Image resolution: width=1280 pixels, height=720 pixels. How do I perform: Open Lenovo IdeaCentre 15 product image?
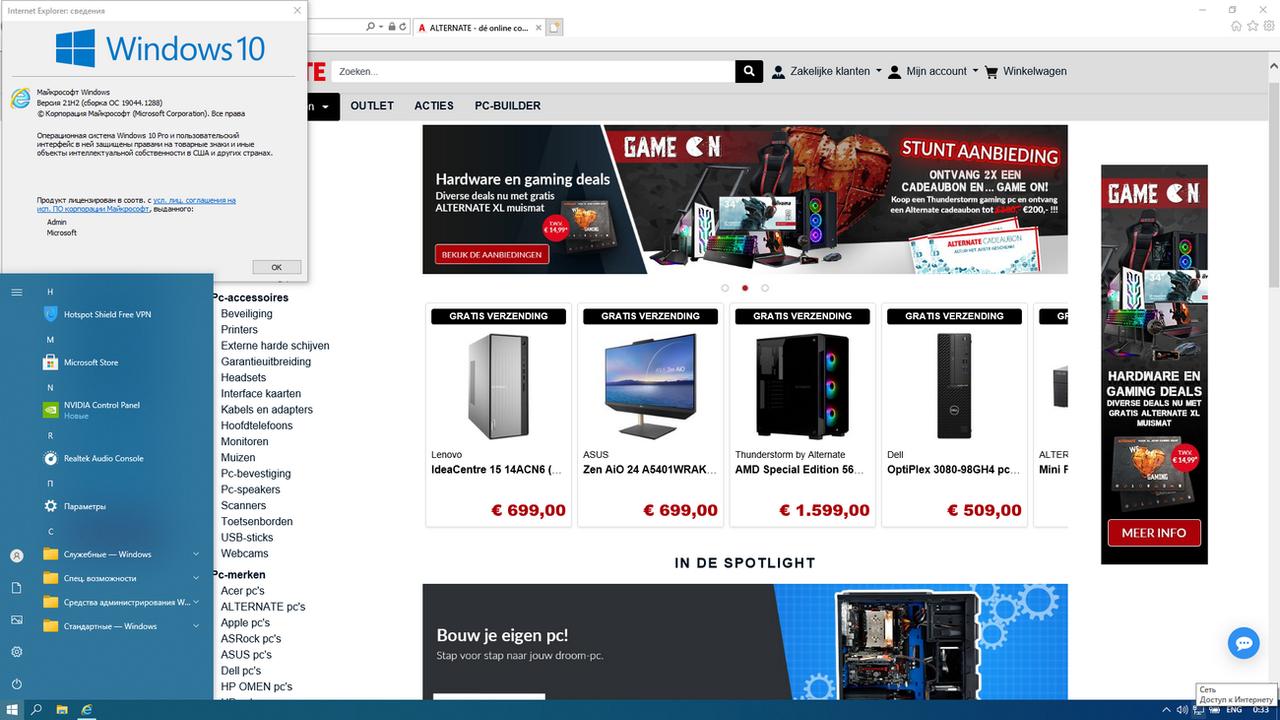coord(498,386)
